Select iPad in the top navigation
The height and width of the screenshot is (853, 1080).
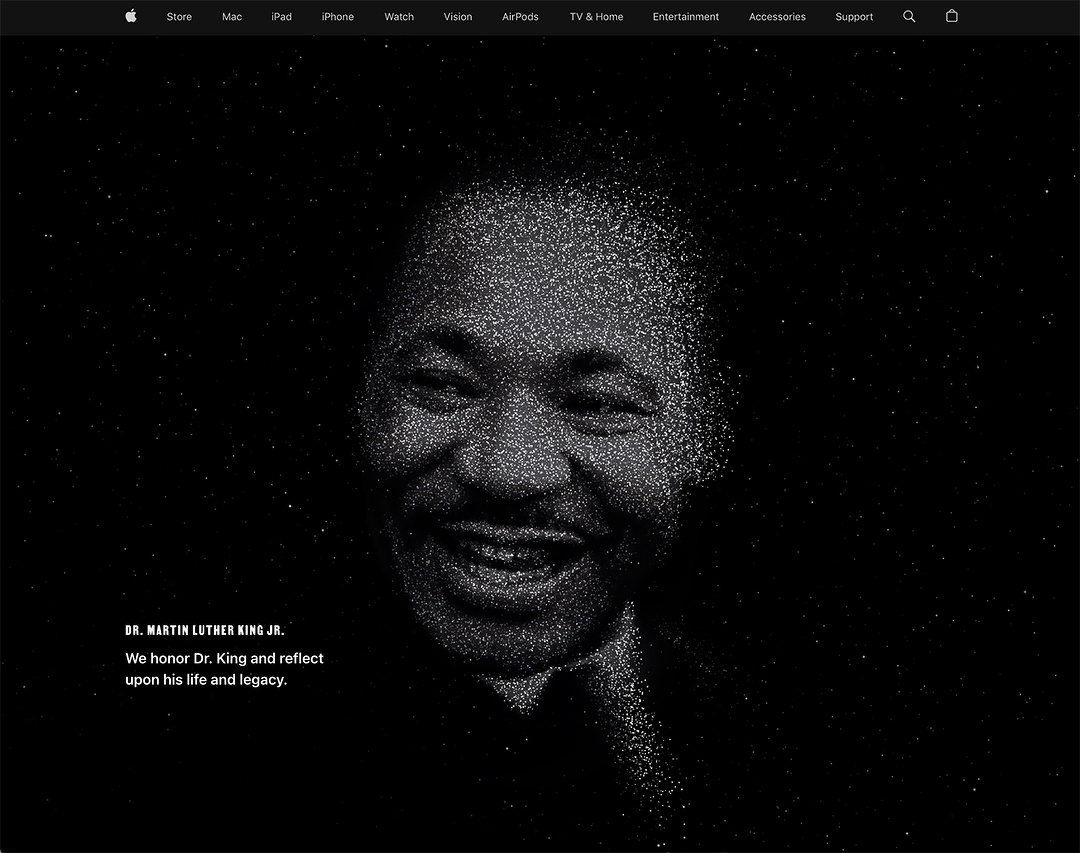(282, 17)
